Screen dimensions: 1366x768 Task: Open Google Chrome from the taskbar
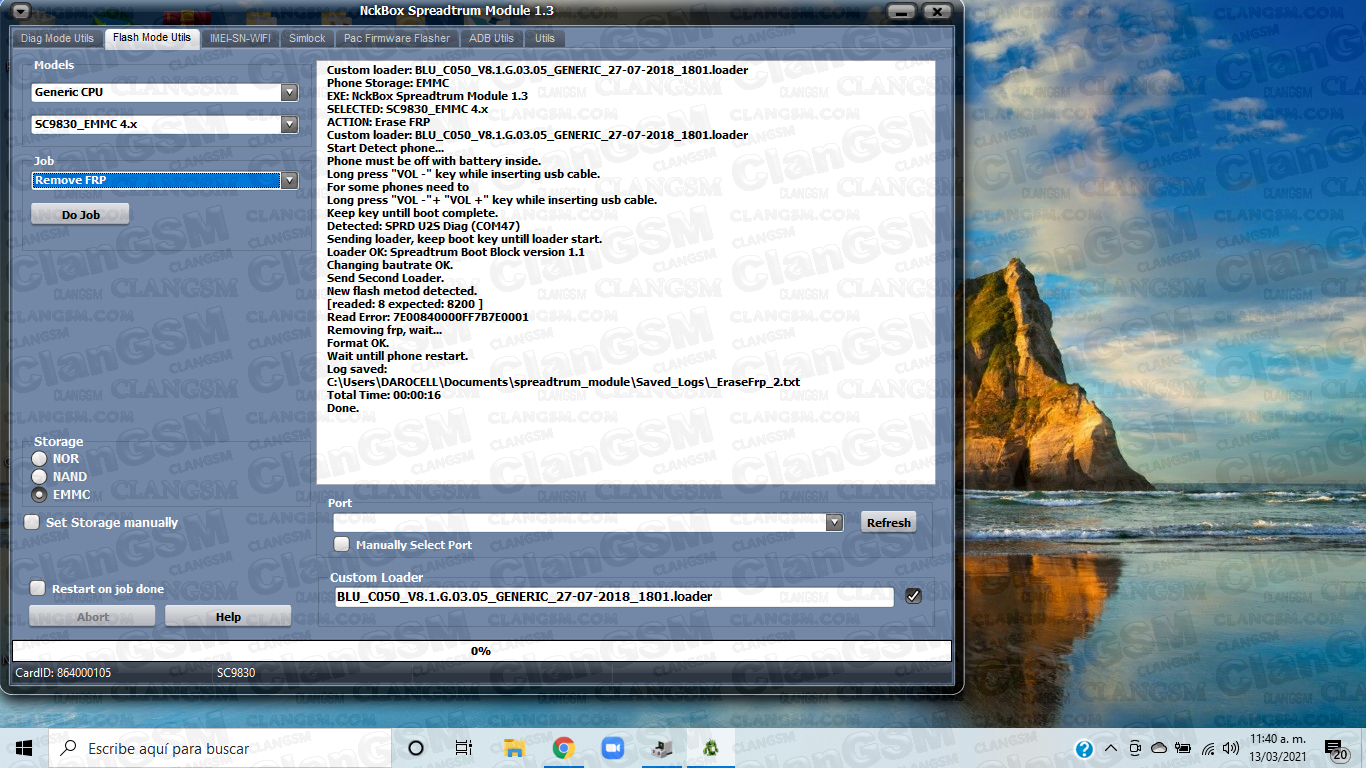click(563, 748)
